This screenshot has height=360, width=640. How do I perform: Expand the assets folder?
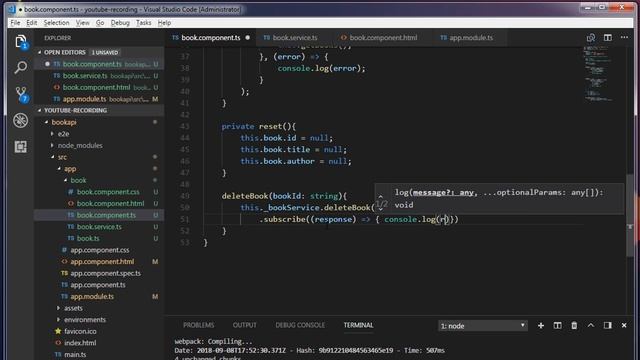58,308
